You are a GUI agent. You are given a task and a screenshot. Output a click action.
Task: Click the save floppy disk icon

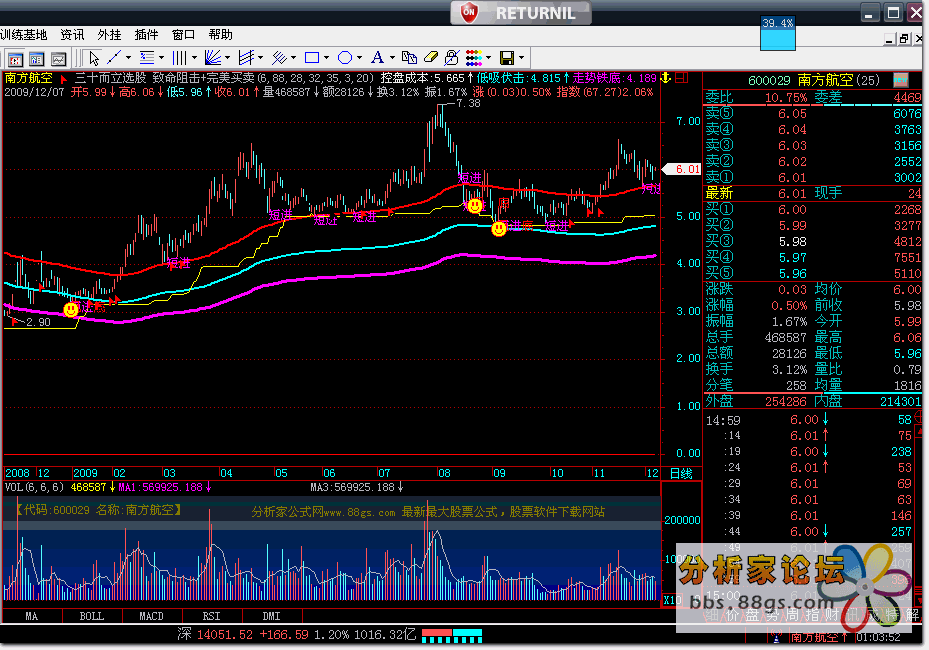(x=507, y=57)
